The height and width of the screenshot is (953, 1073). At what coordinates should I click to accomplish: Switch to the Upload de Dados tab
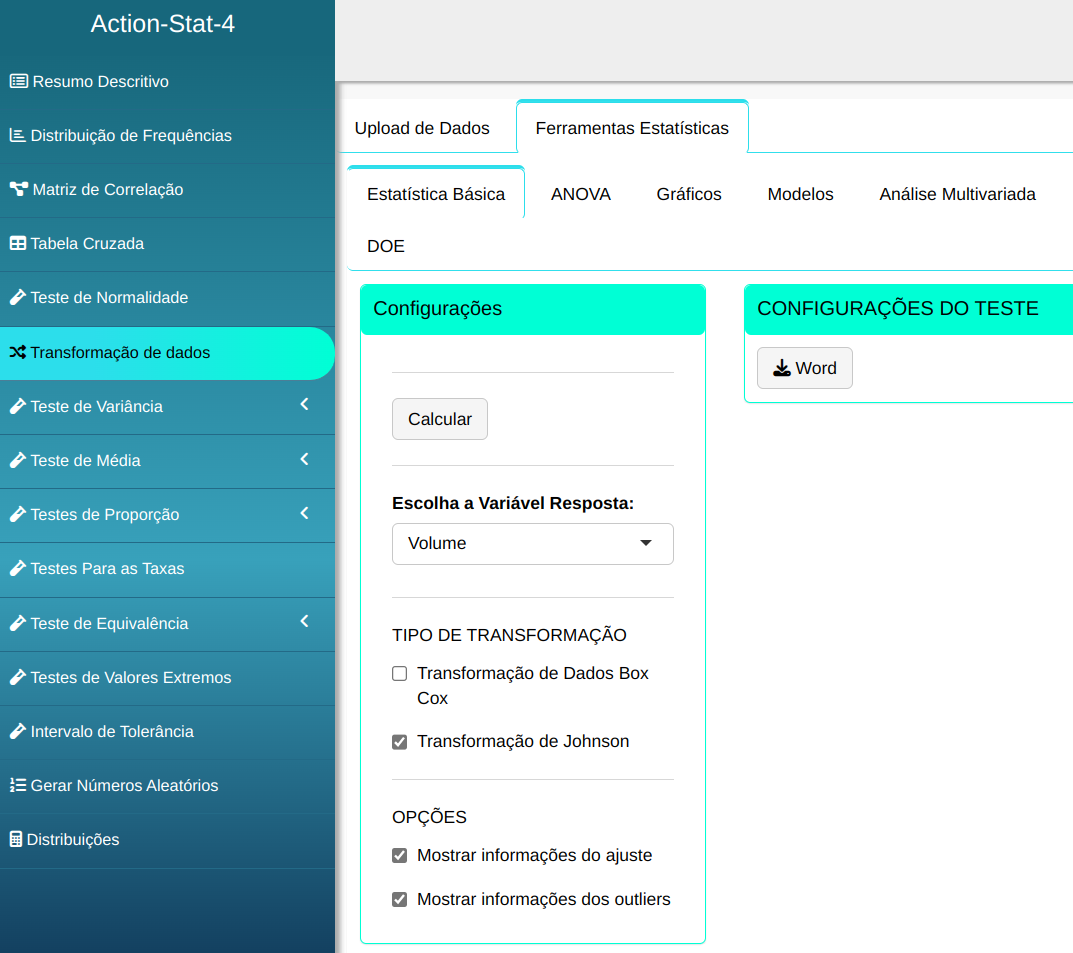(x=422, y=128)
